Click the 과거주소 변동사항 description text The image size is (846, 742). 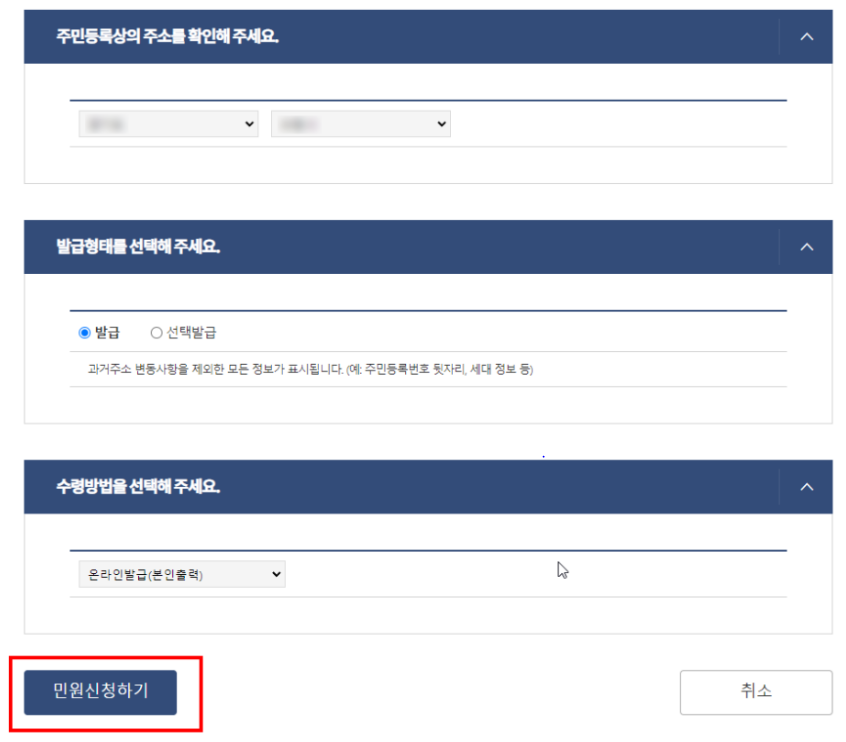(310, 369)
